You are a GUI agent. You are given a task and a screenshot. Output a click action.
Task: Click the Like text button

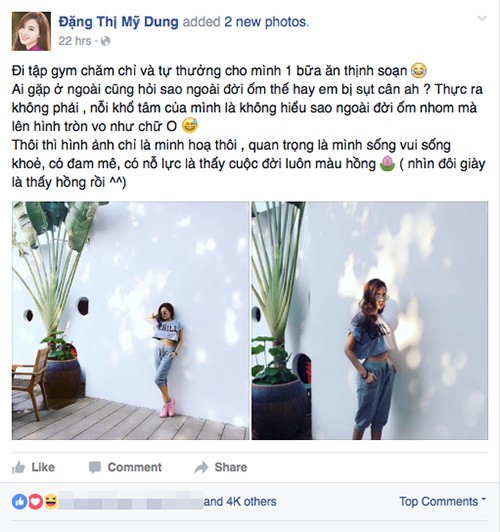click(x=43, y=468)
